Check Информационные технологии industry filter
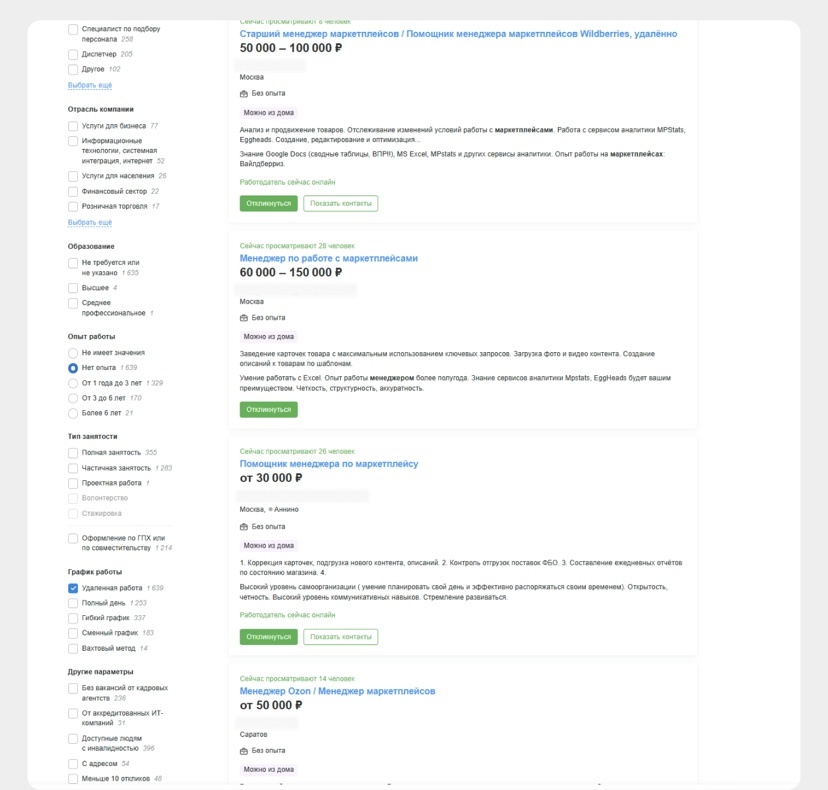The height and width of the screenshot is (790, 828). (73, 141)
